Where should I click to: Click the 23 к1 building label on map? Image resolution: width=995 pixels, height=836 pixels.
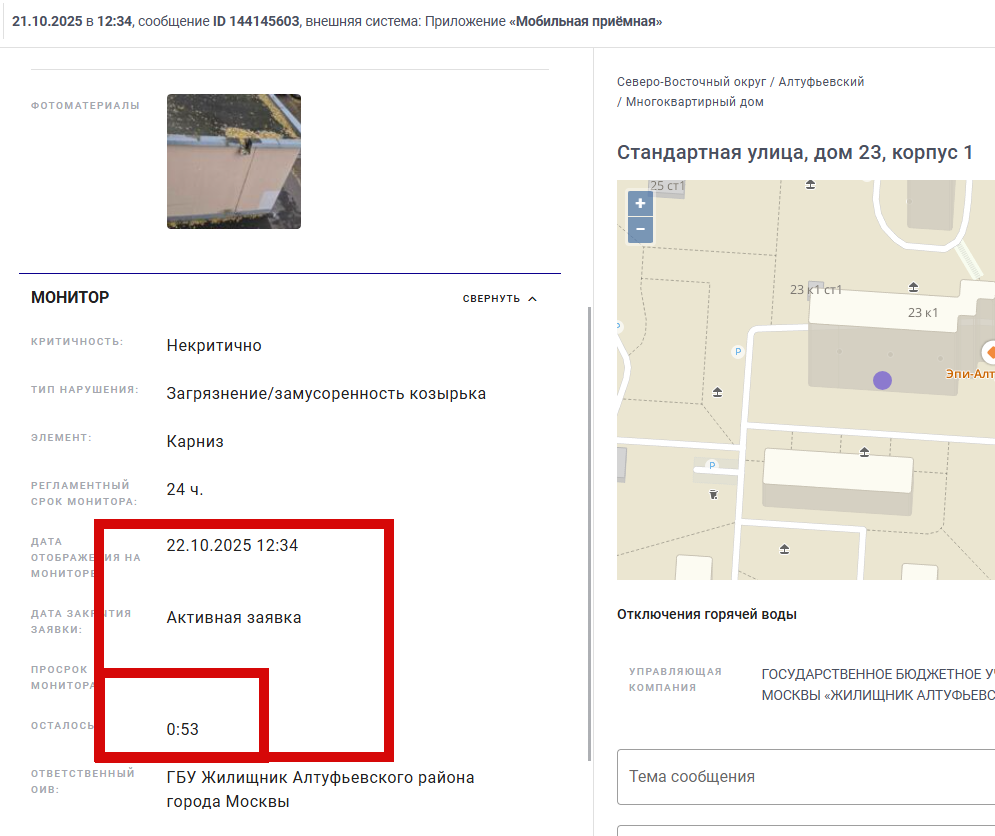pos(923,312)
